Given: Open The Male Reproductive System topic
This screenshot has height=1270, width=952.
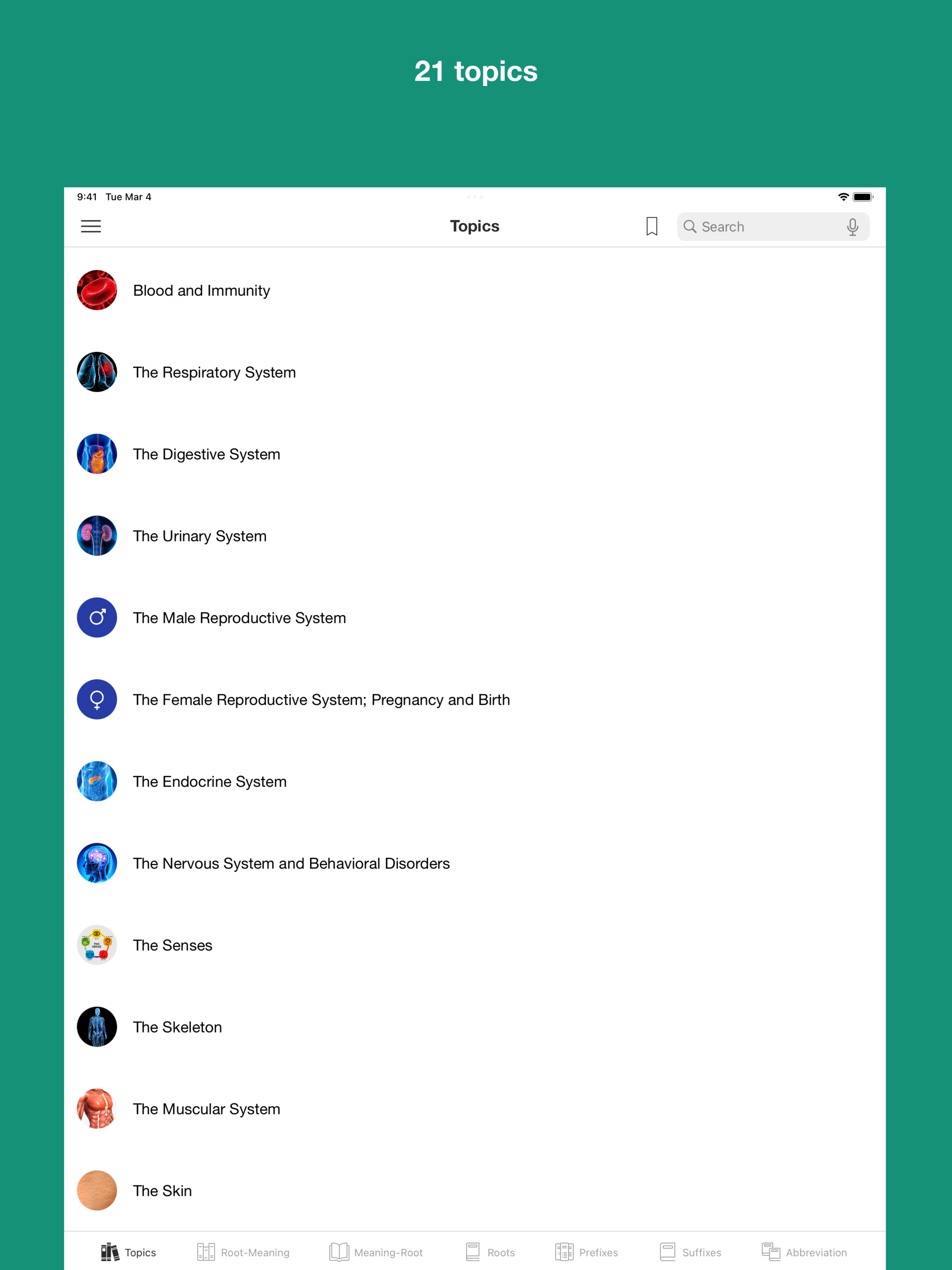Looking at the screenshot, I should click(x=475, y=617).
